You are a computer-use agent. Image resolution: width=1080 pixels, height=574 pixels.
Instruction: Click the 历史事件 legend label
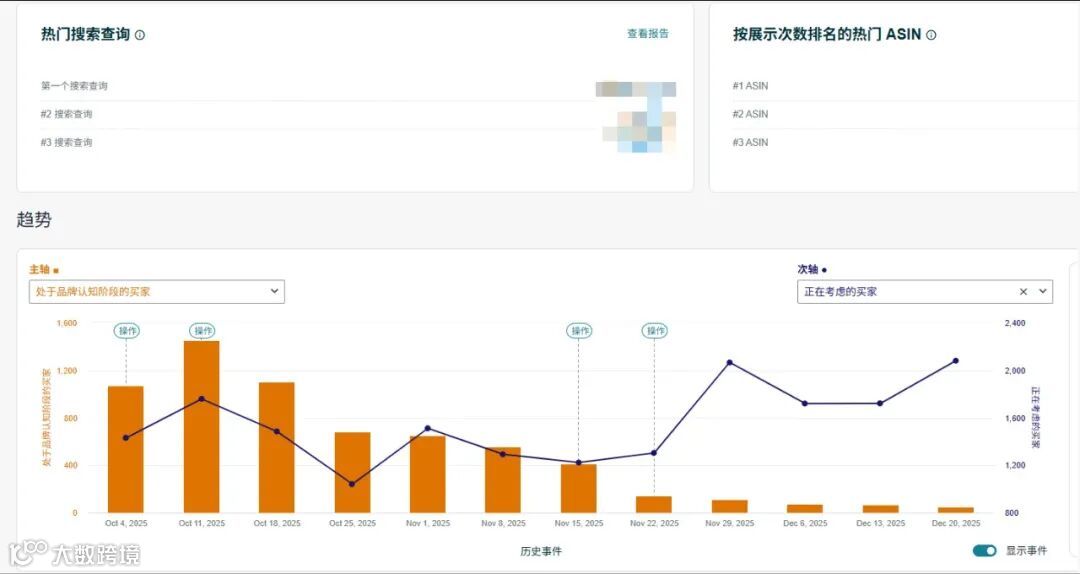pyautogui.click(x=541, y=551)
